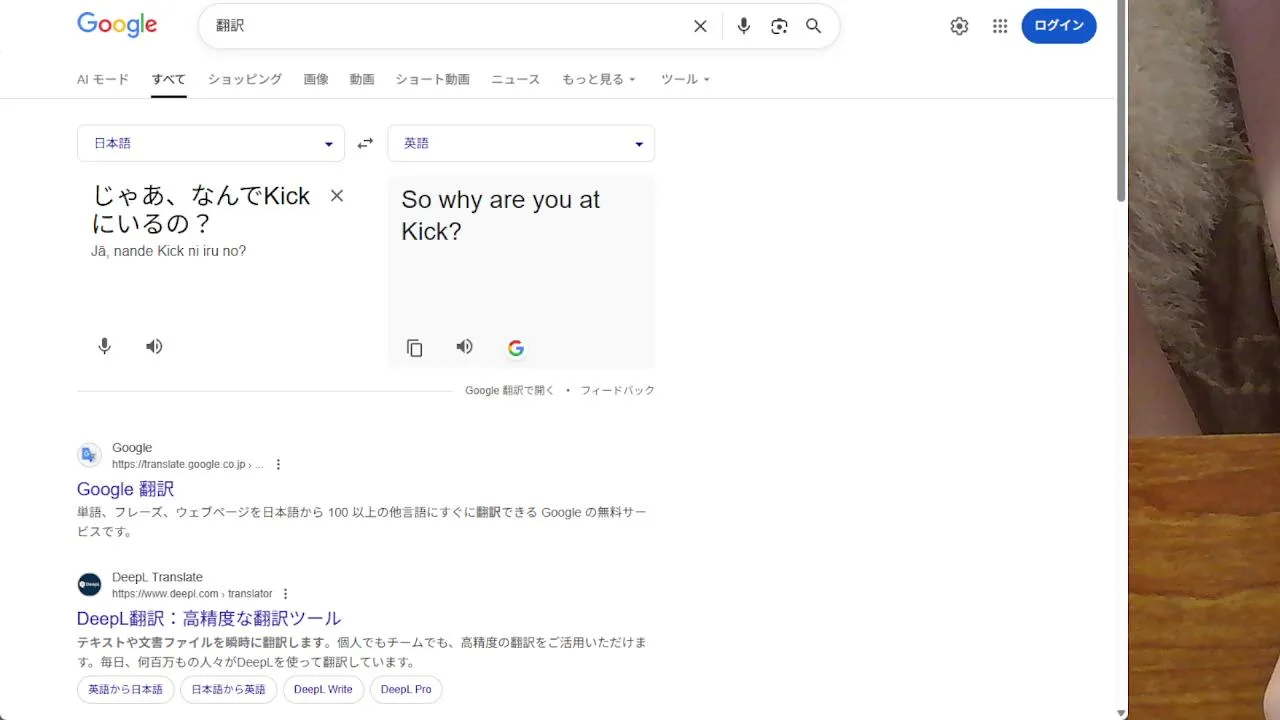Switch to the AI モード tab

tap(103, 79)
